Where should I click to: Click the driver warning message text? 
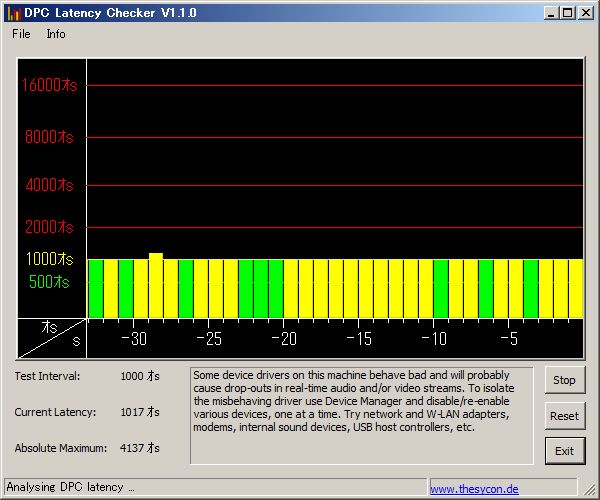[x=354, y=401]
